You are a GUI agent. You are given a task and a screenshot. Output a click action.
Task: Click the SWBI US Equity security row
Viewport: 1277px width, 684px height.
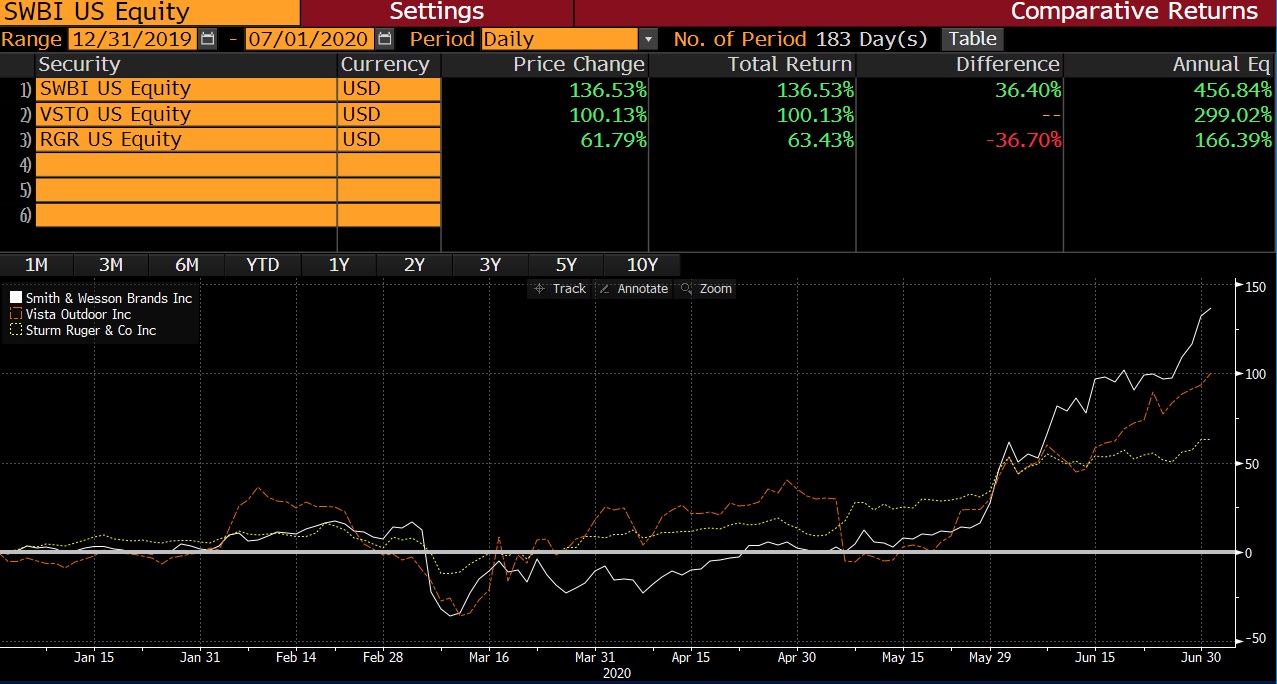pyautogui.click(x=187, y=88)
